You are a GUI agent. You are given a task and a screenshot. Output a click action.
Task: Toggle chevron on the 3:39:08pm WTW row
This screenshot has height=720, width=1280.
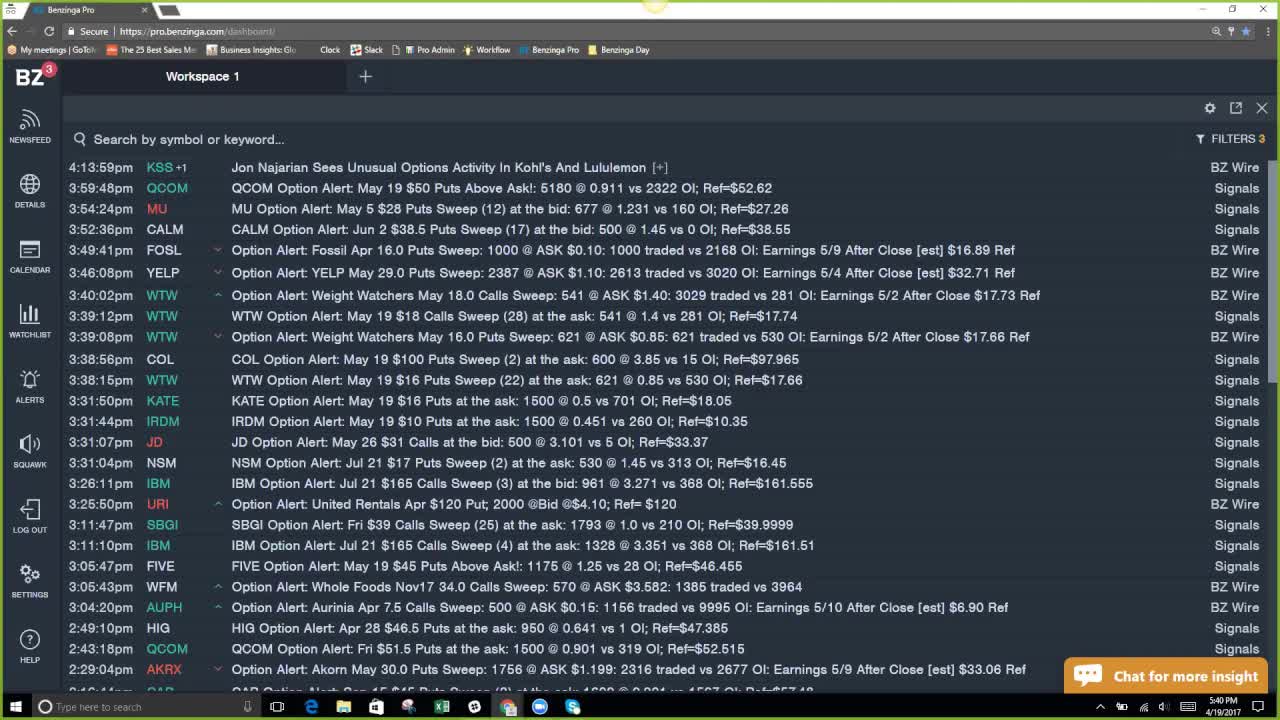coord(217,337)
